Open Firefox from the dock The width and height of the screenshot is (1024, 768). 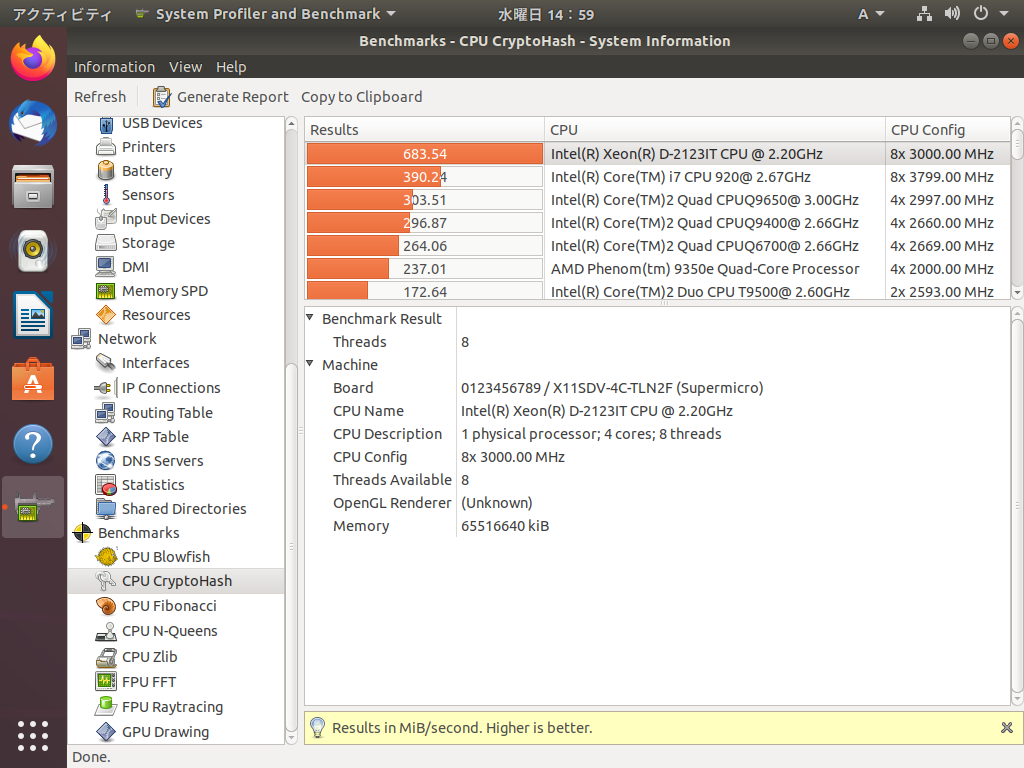33,58
